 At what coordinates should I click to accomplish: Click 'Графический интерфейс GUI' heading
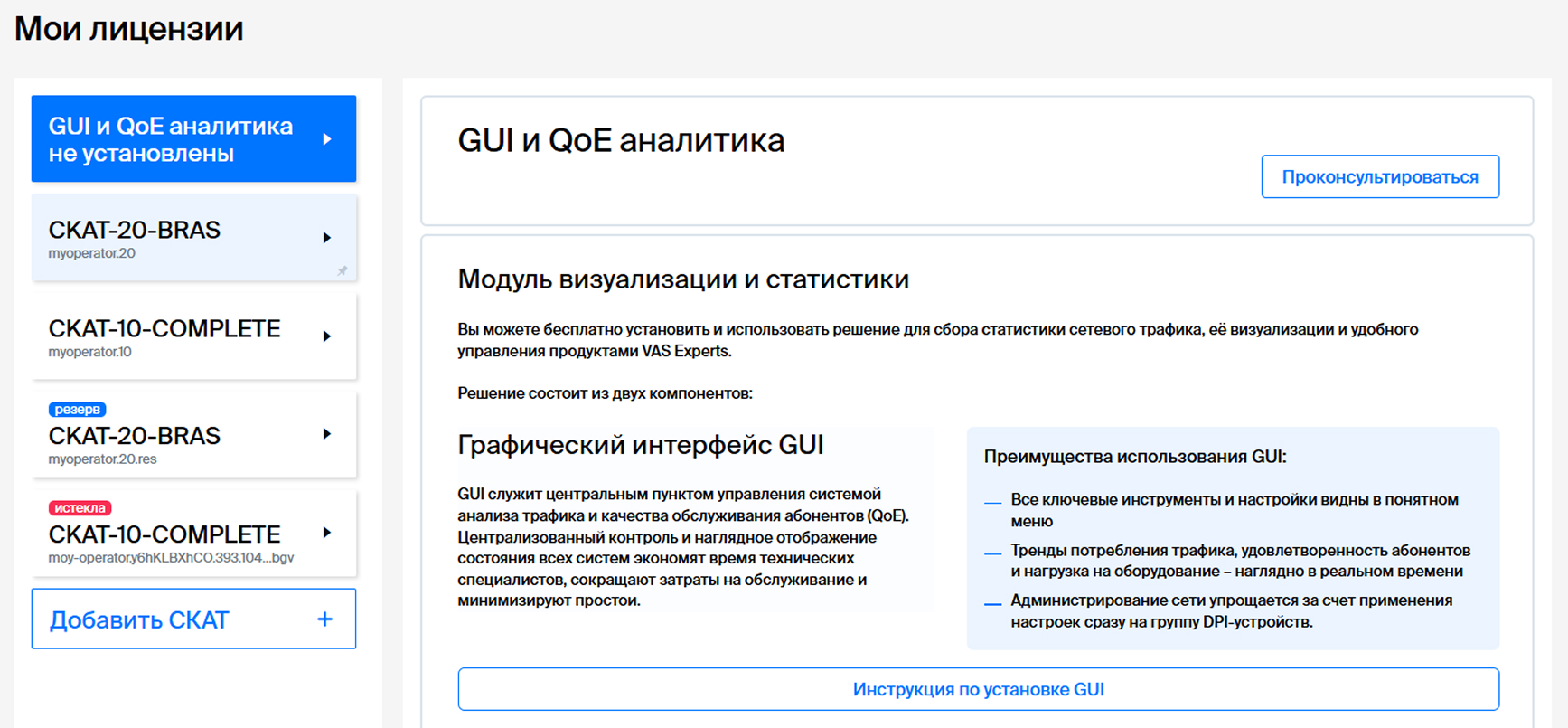click(641, 445)
